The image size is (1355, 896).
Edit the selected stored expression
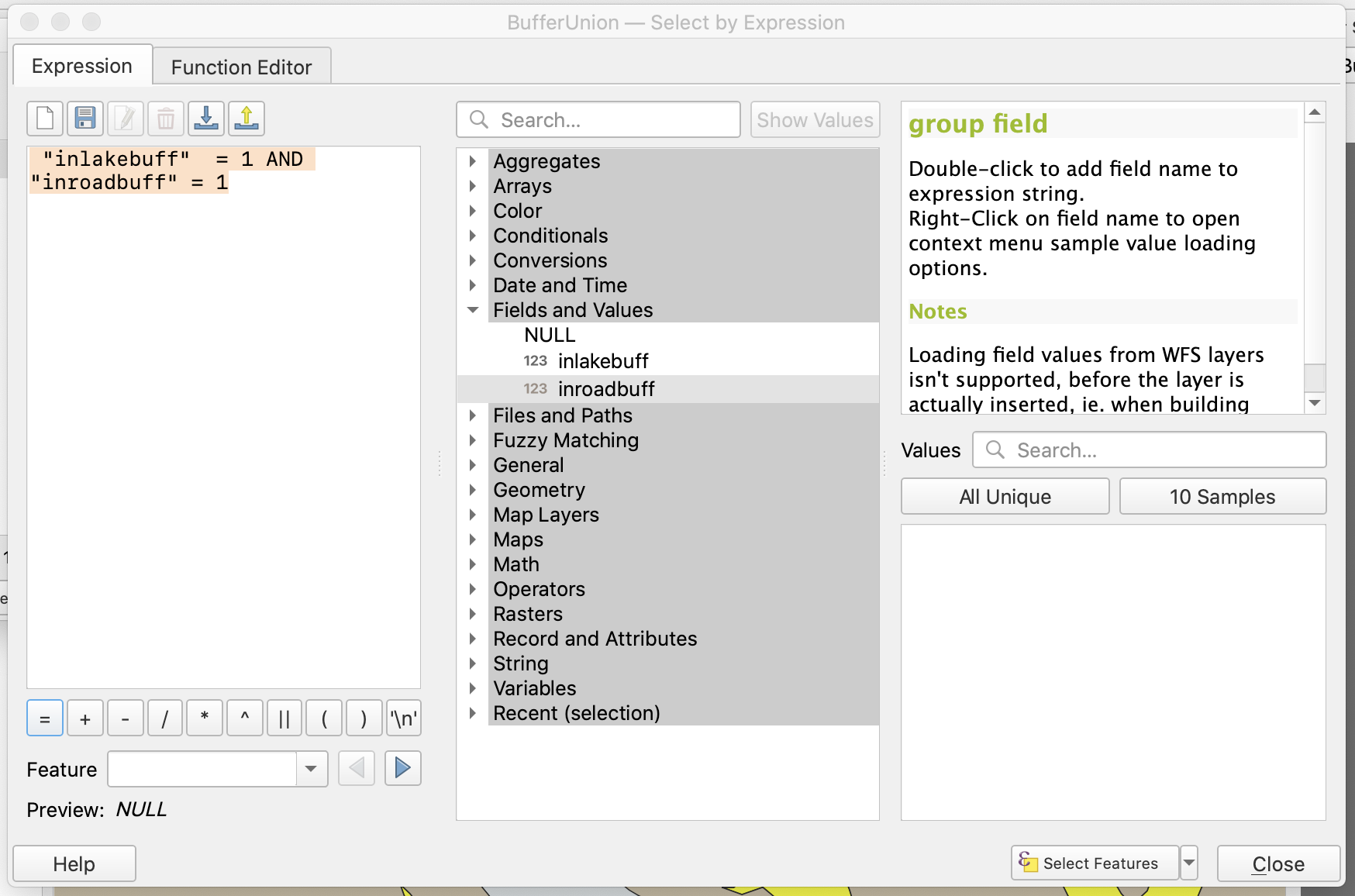126,119
